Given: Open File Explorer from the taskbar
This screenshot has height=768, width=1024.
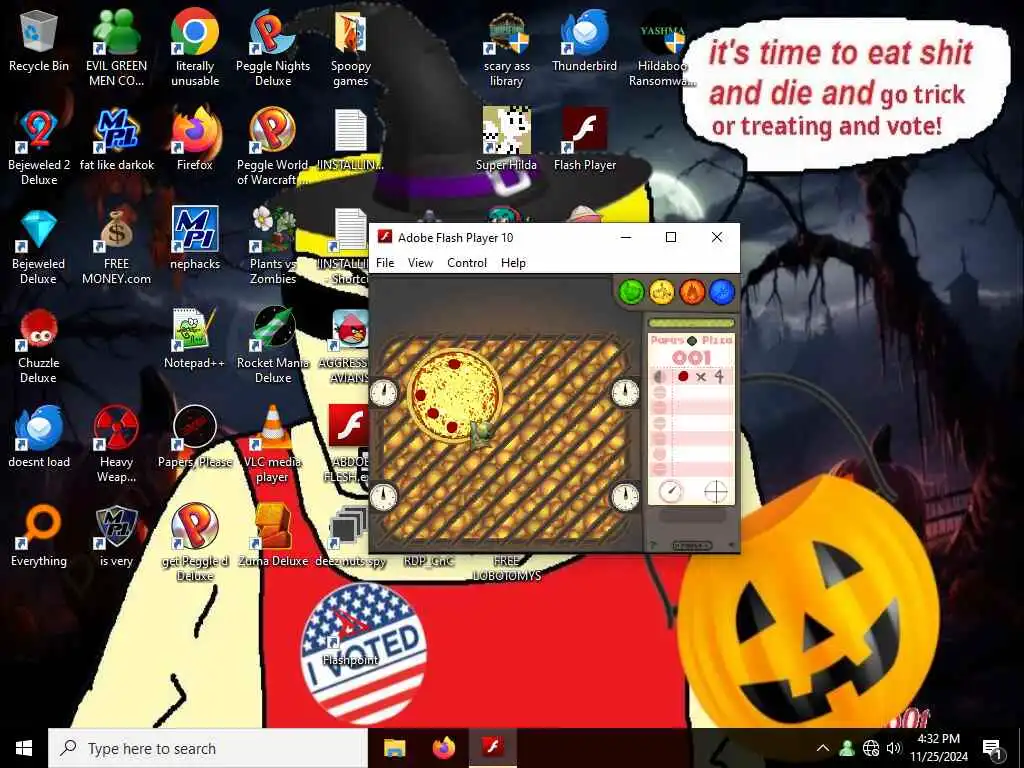Looking at the screenshot, I should point(394,748).
